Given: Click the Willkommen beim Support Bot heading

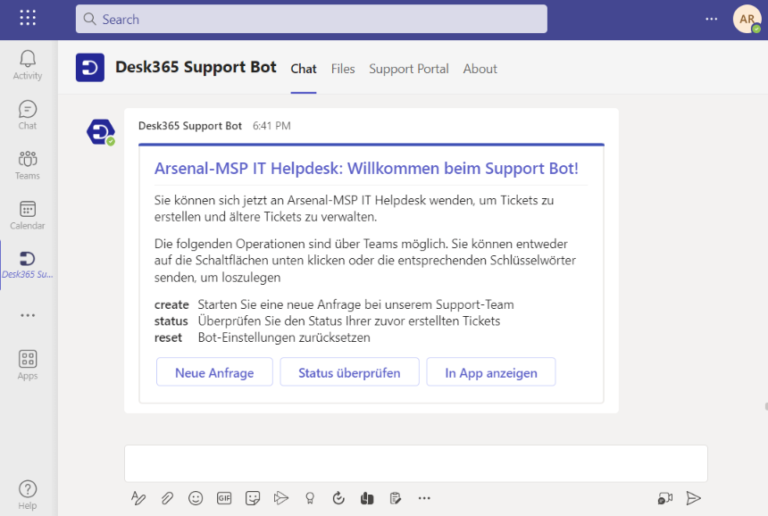Looking at the screenshot, I should point(366,168).
